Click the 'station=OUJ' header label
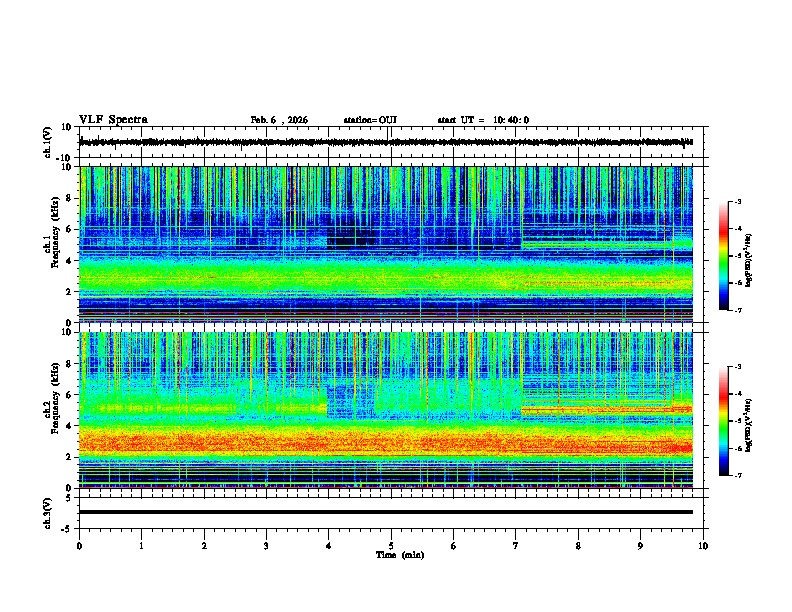 click(370, 120)
